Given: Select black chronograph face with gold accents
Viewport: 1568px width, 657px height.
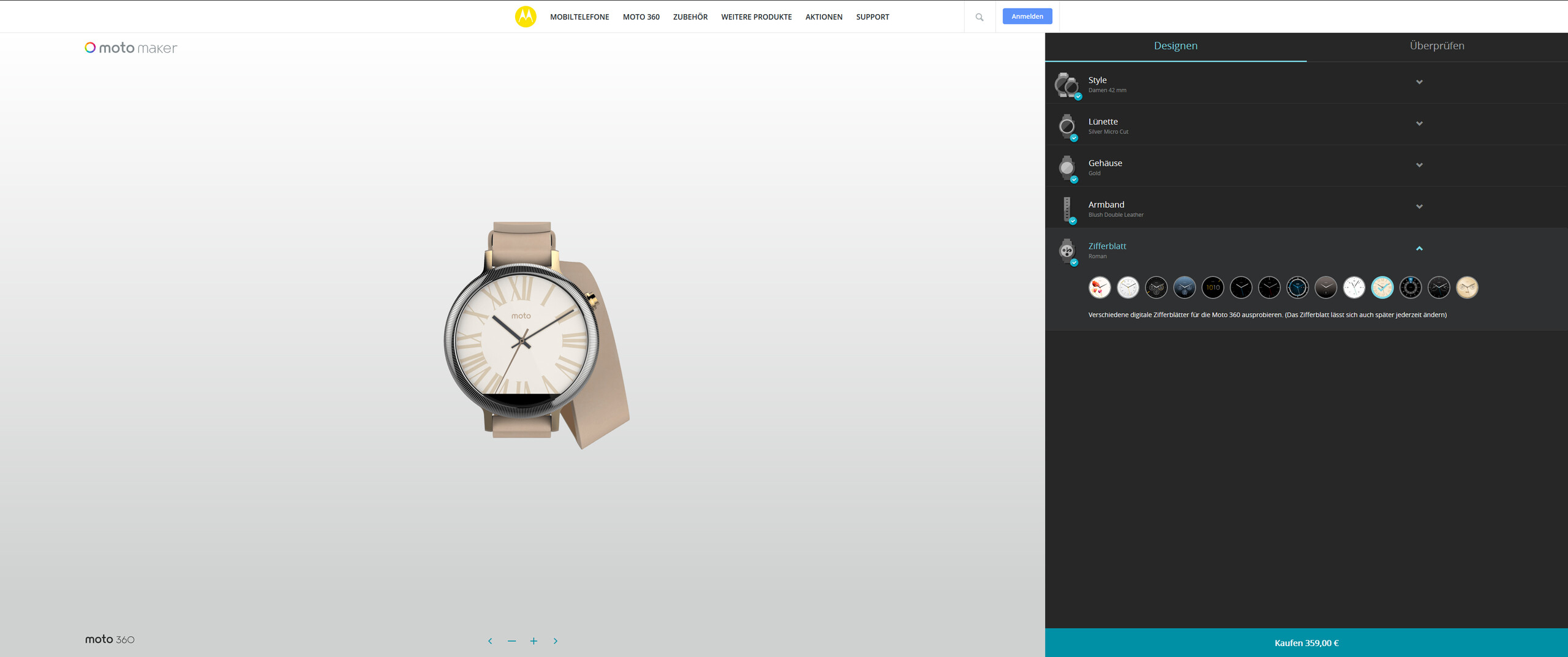Looking at the screenshot, I should 1156,287.
